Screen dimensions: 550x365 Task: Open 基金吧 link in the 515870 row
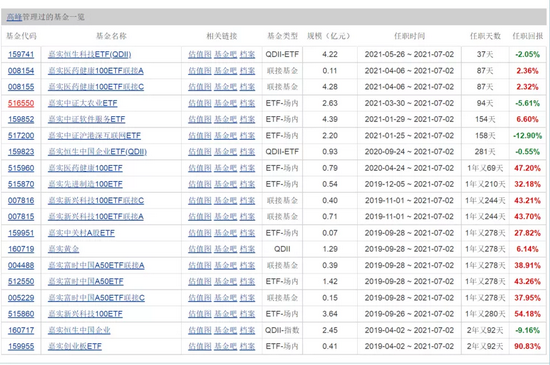click(x=226, y=184)
